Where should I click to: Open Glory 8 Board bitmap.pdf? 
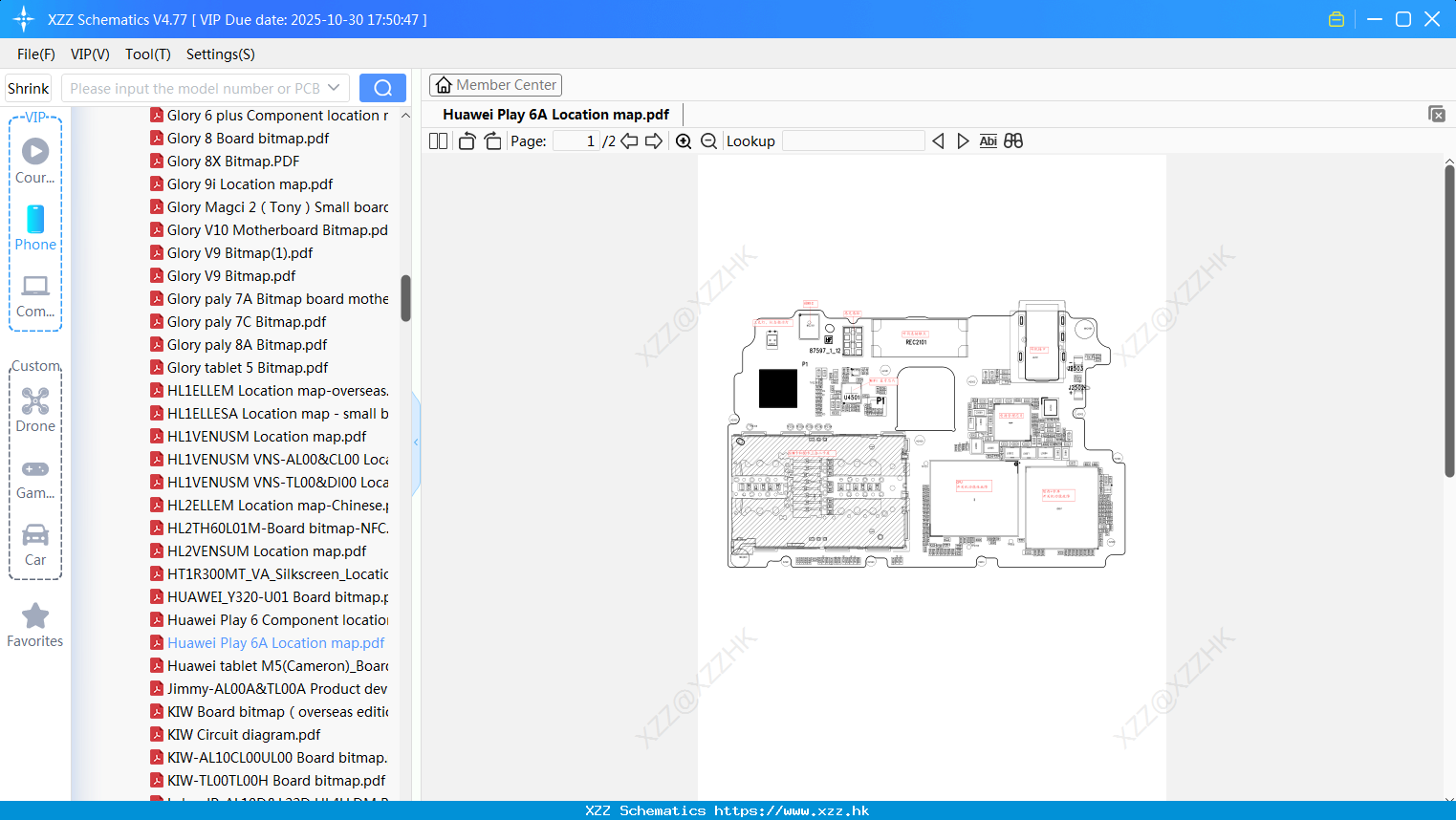[x=248, y=138]
